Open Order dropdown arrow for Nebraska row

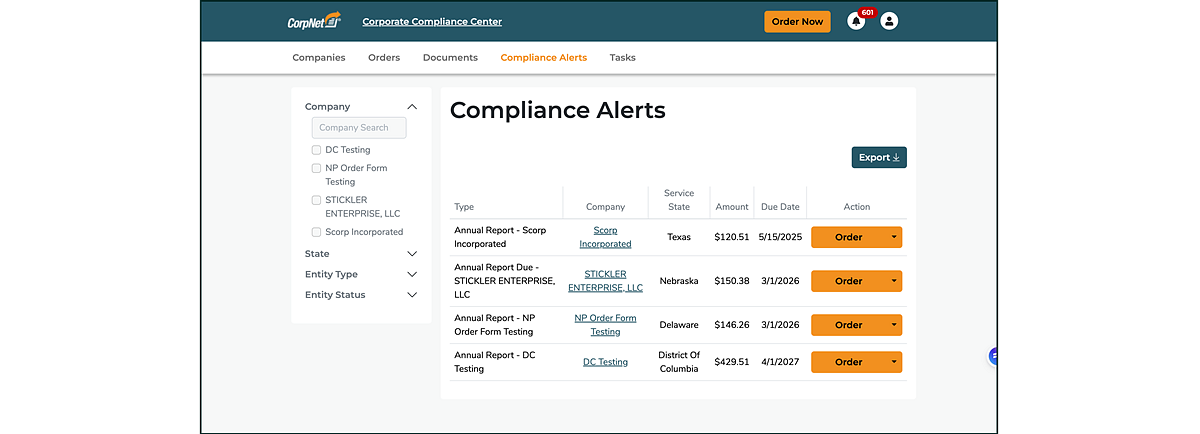[893, 281]
